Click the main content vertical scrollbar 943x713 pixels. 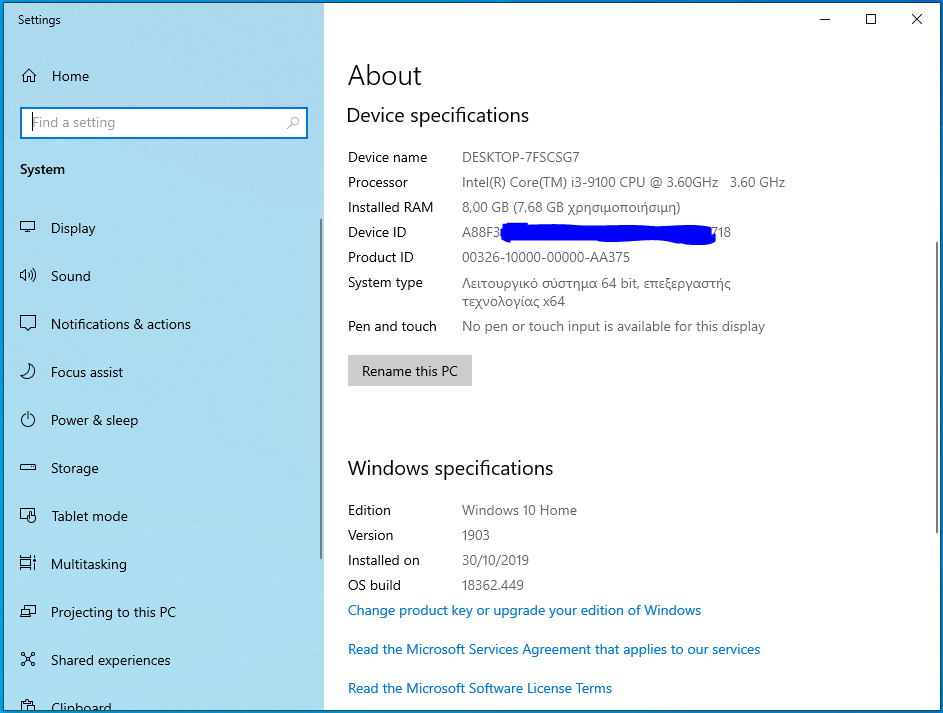coord(937,387)
